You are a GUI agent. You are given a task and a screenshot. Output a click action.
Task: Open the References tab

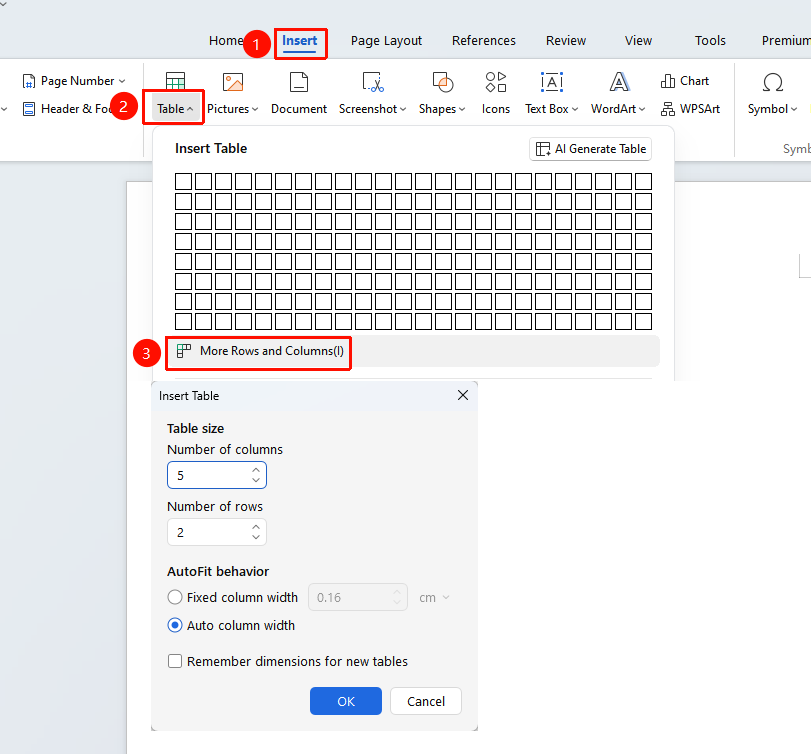484,41
